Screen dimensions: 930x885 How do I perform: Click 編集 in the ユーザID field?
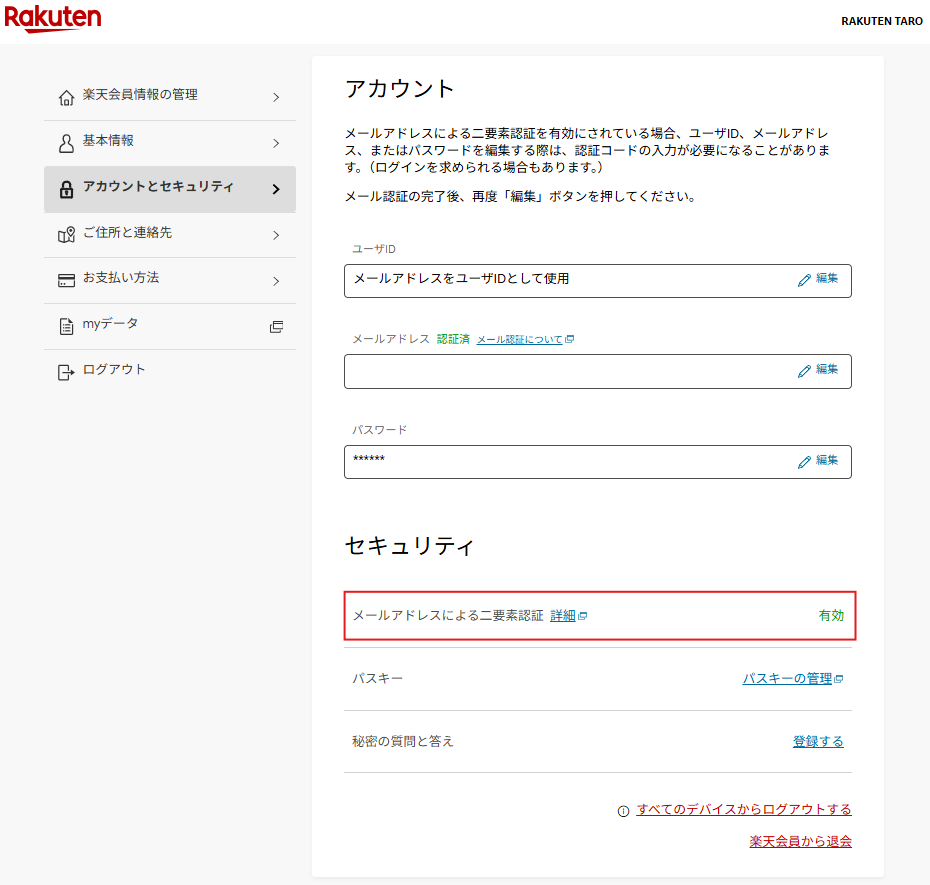click(827, 278)
